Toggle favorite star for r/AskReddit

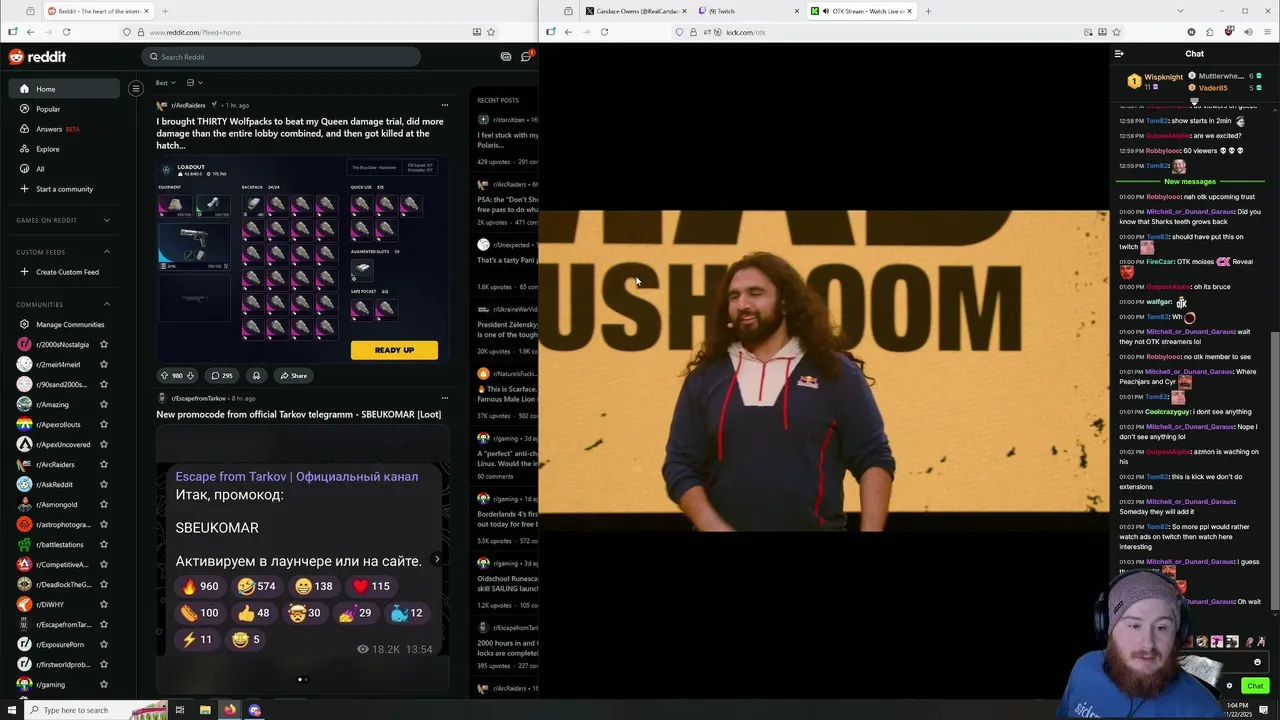(x=103, y=484)
